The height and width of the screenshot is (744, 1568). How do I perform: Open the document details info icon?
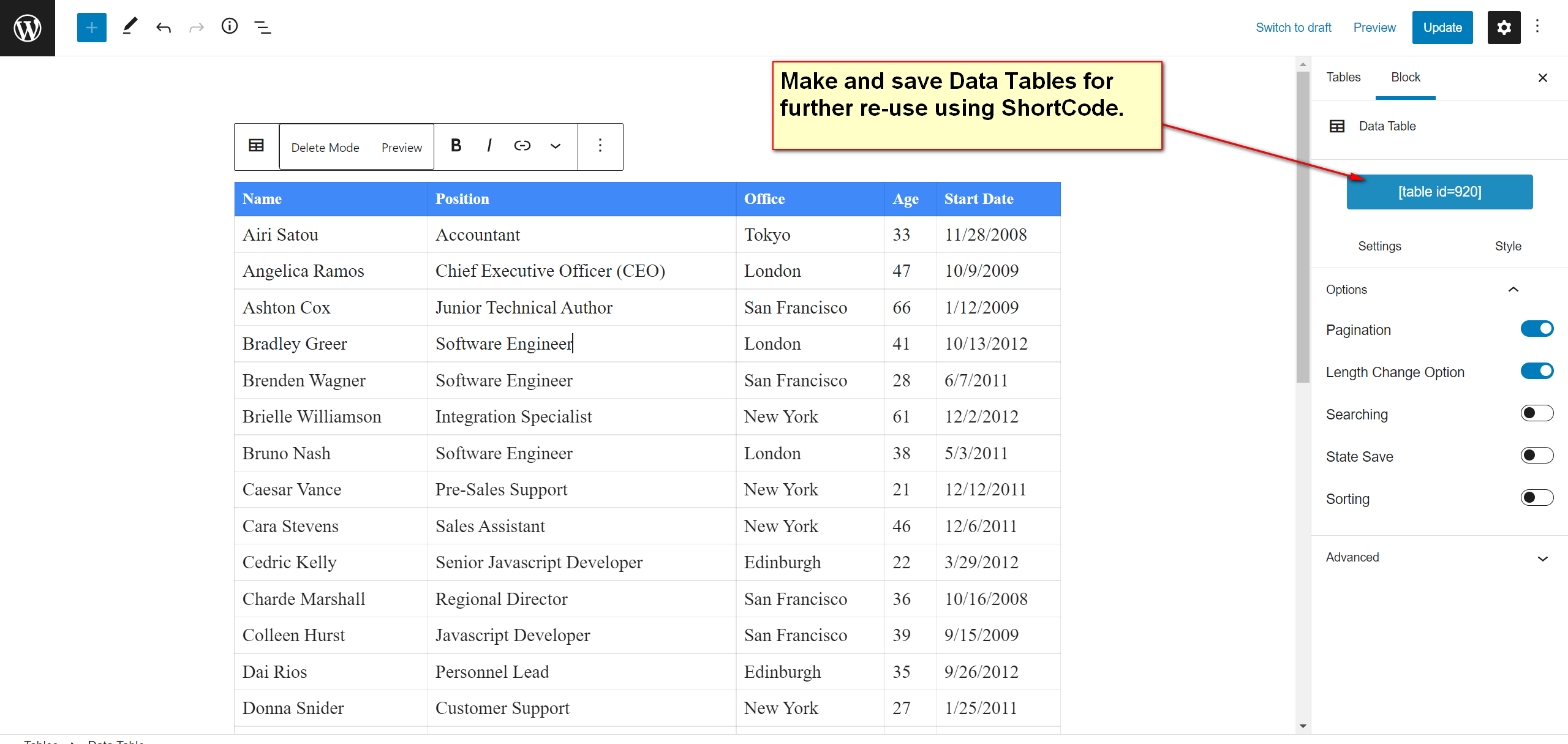click(229, 26)
